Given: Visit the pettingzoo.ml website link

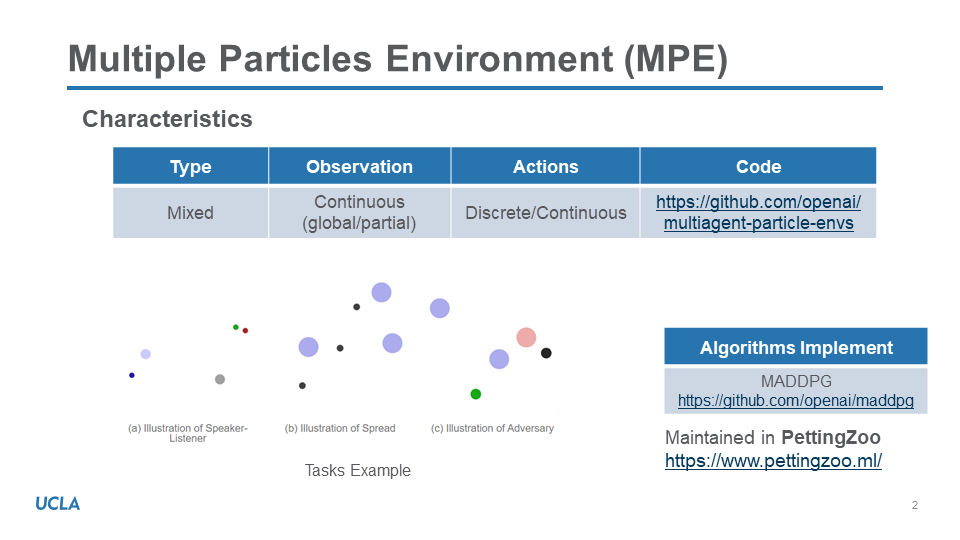Looking at the screenshot, I should click(773, 461).
